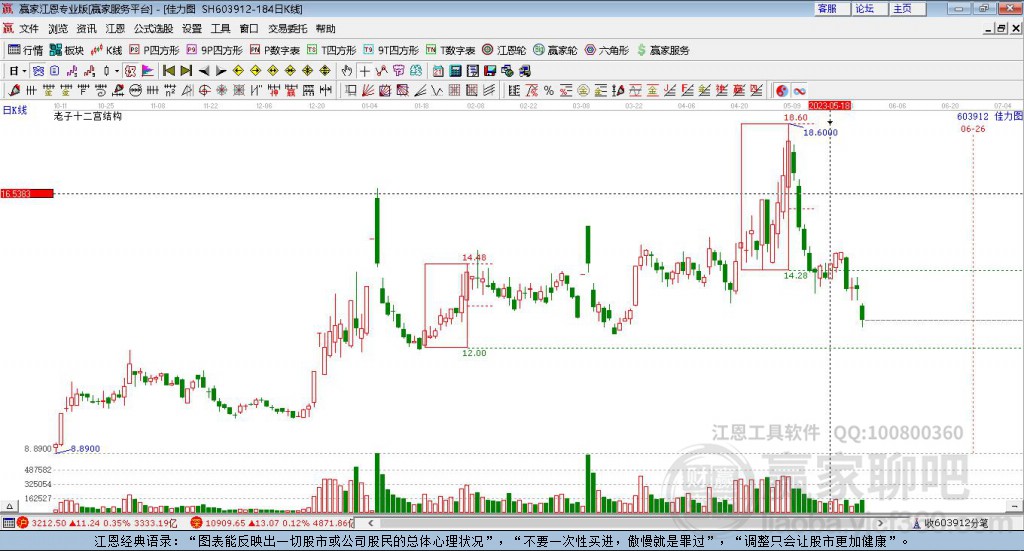This screenshot has height=551, width=1024.
Task: Open the 帮助 menu
Action: [325, 29]
